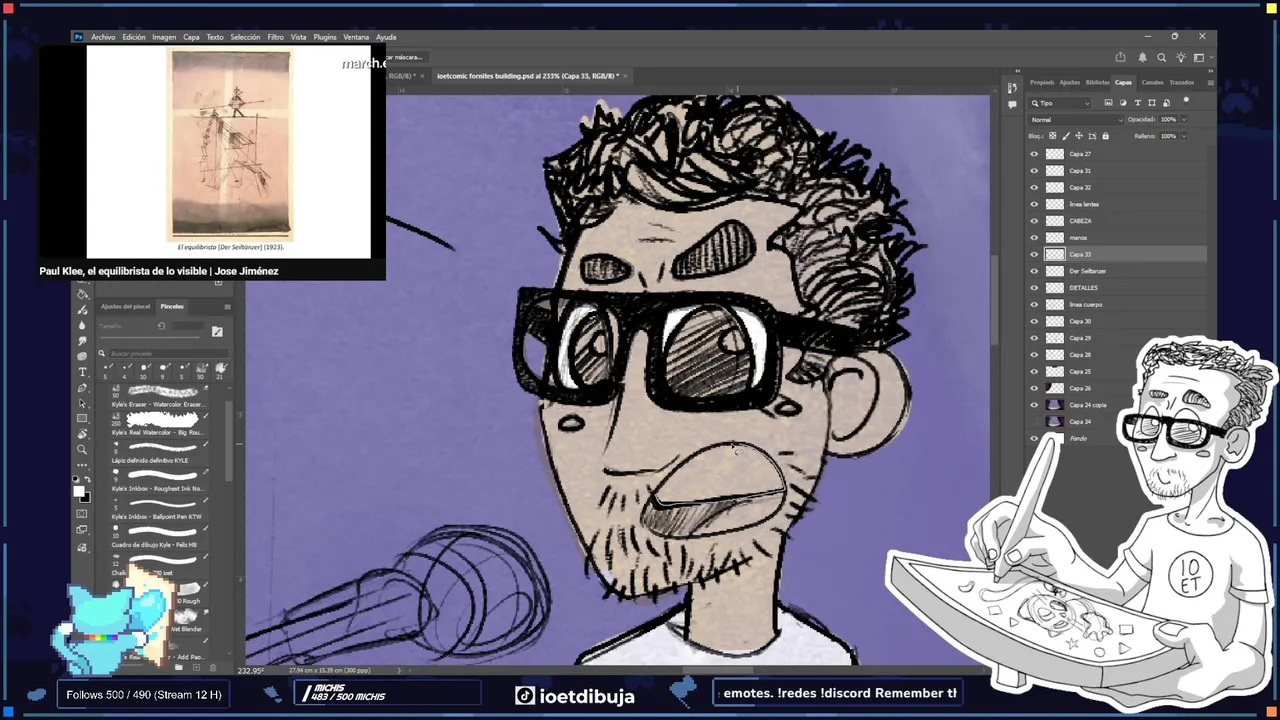Viewport: 1280px width, 720px height.
Task: Switch to the Ajustes panel tab
Action: (x=1070, y=82)
